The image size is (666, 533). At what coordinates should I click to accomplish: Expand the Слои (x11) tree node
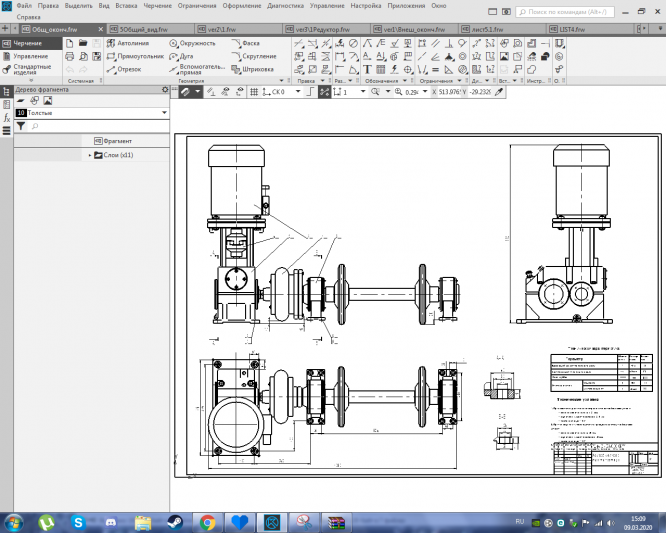(x=90, y=155)
